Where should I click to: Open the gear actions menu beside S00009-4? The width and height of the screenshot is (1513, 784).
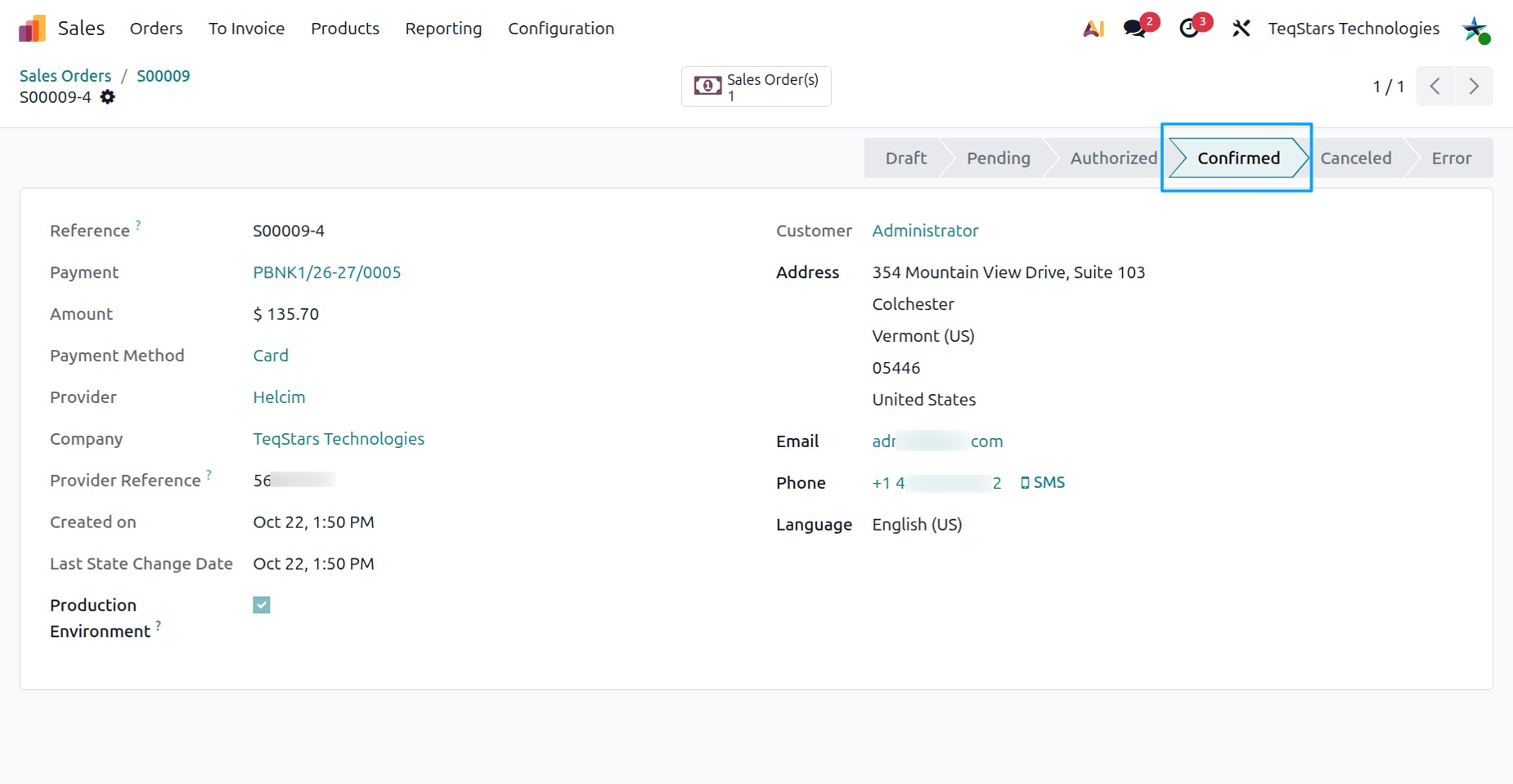(108, 97)
